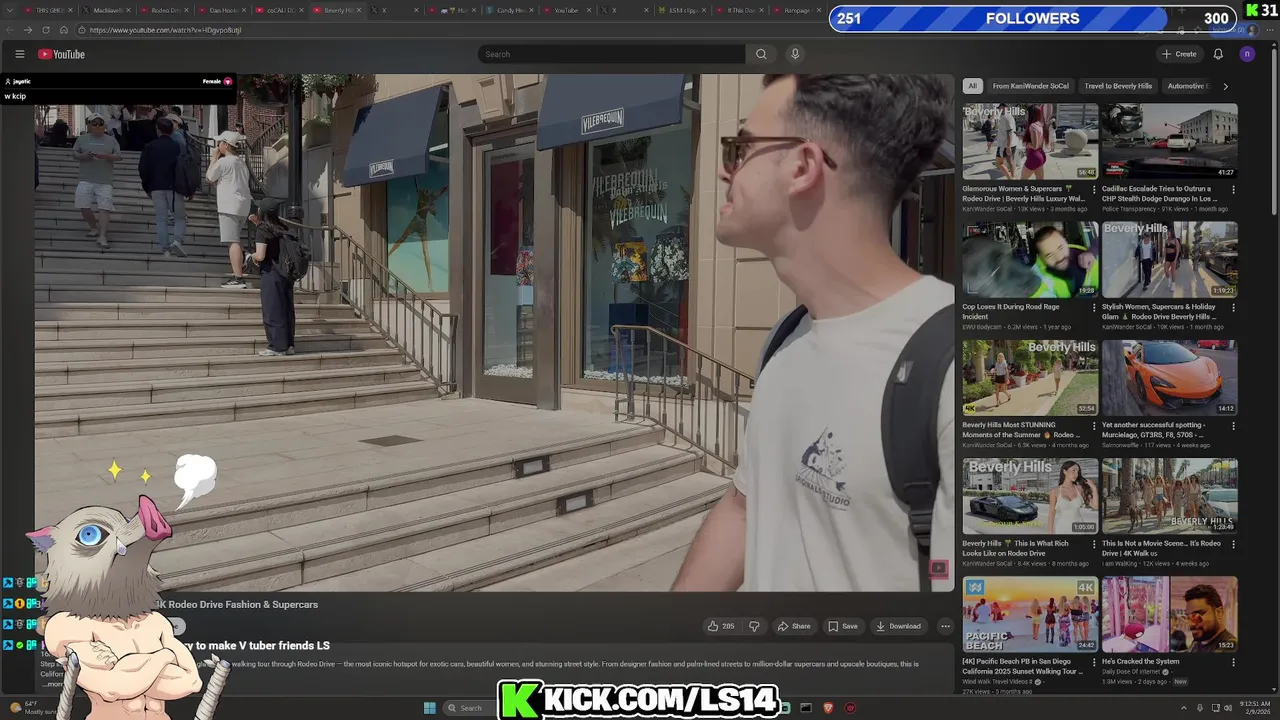
Task: Focus the YouTube search field
Action: [x=611, y=54]
